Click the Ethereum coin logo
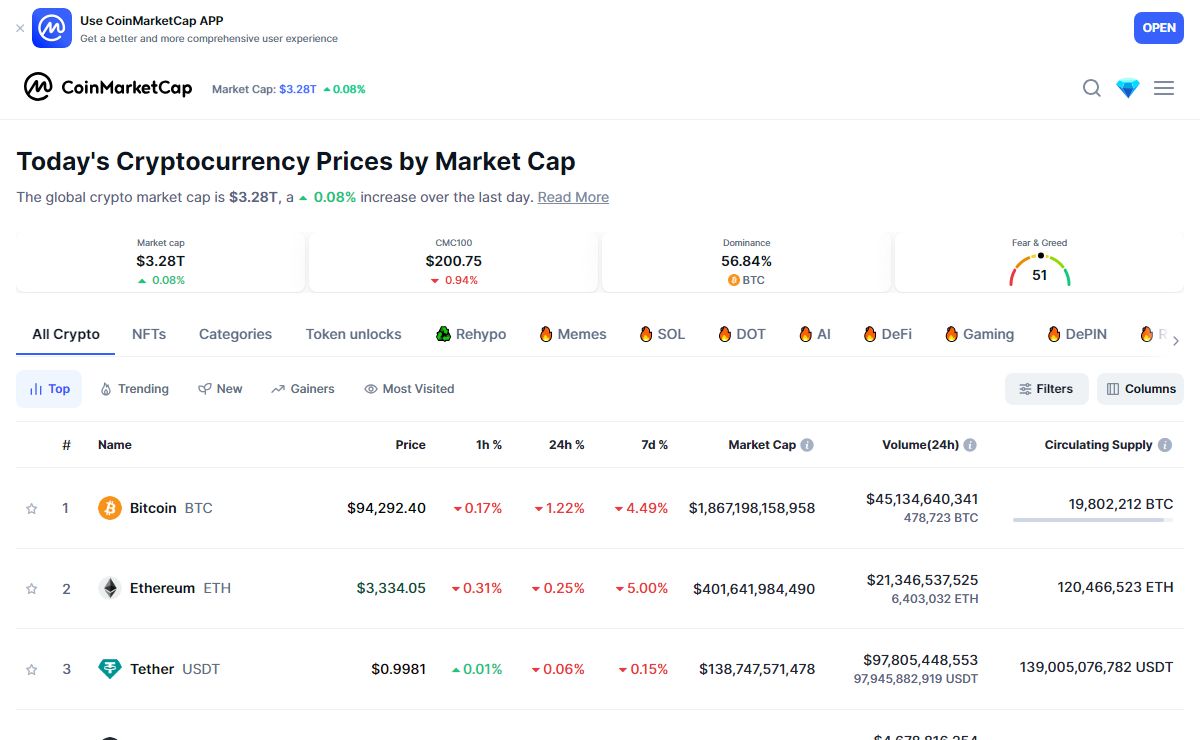This screenshot has height=740, width=1200. [x=110, y=588]
